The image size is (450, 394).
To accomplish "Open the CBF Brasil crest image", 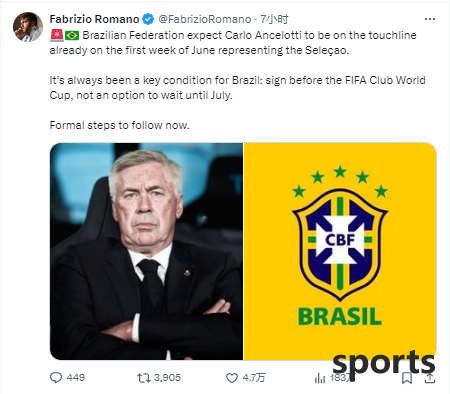I will point(340,251).
